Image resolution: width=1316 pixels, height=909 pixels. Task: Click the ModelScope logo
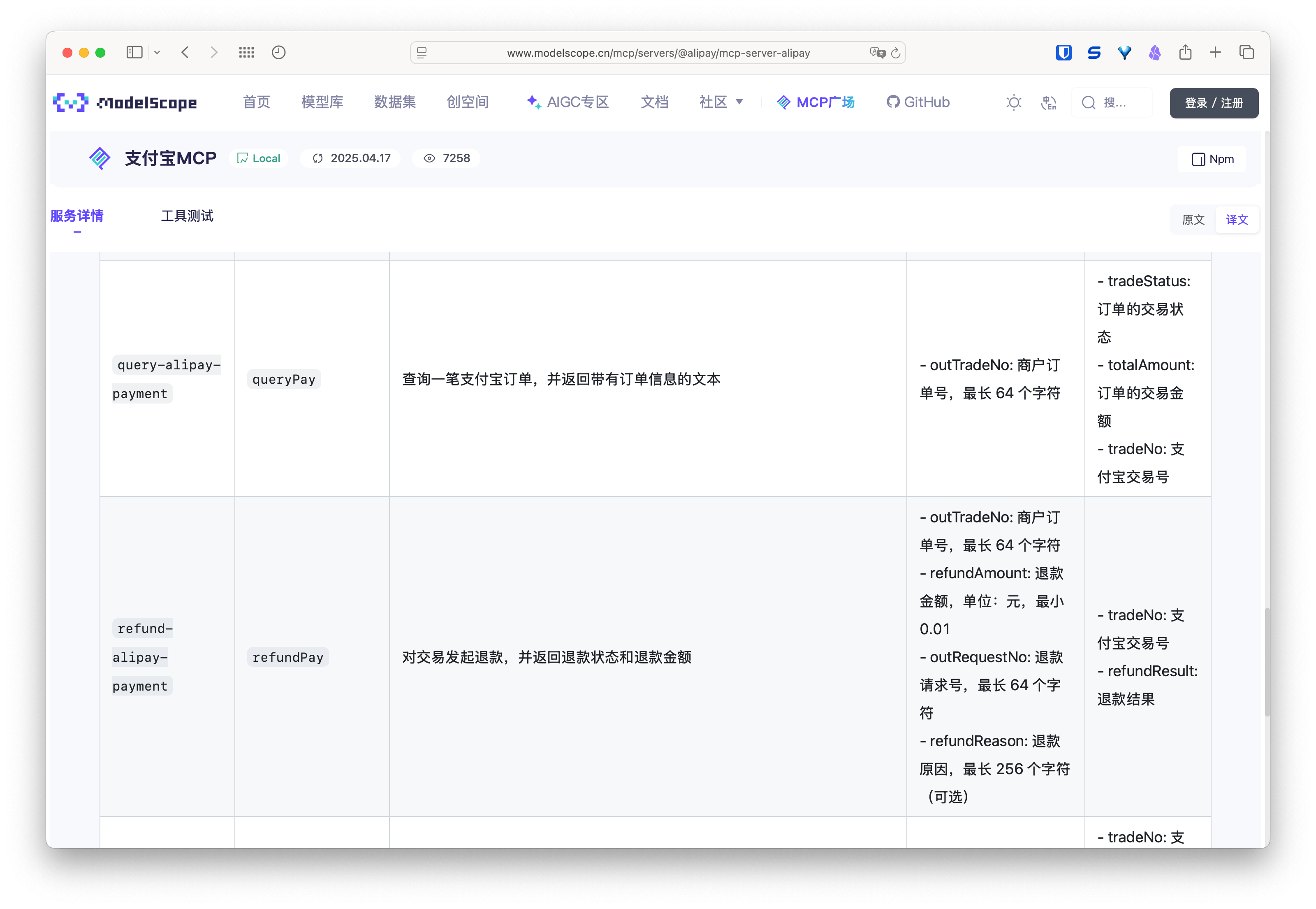tap(125, 102)
